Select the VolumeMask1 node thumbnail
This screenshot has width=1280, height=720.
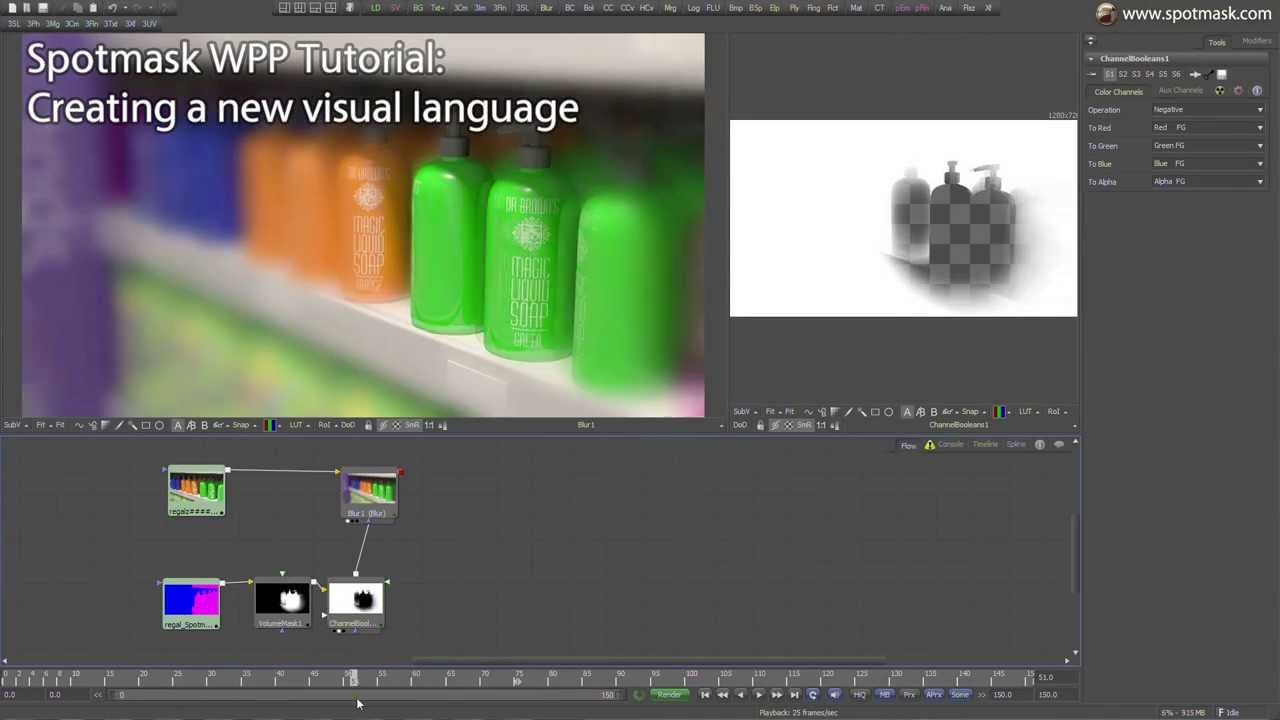pyautogui.click(x=282, y=600)
